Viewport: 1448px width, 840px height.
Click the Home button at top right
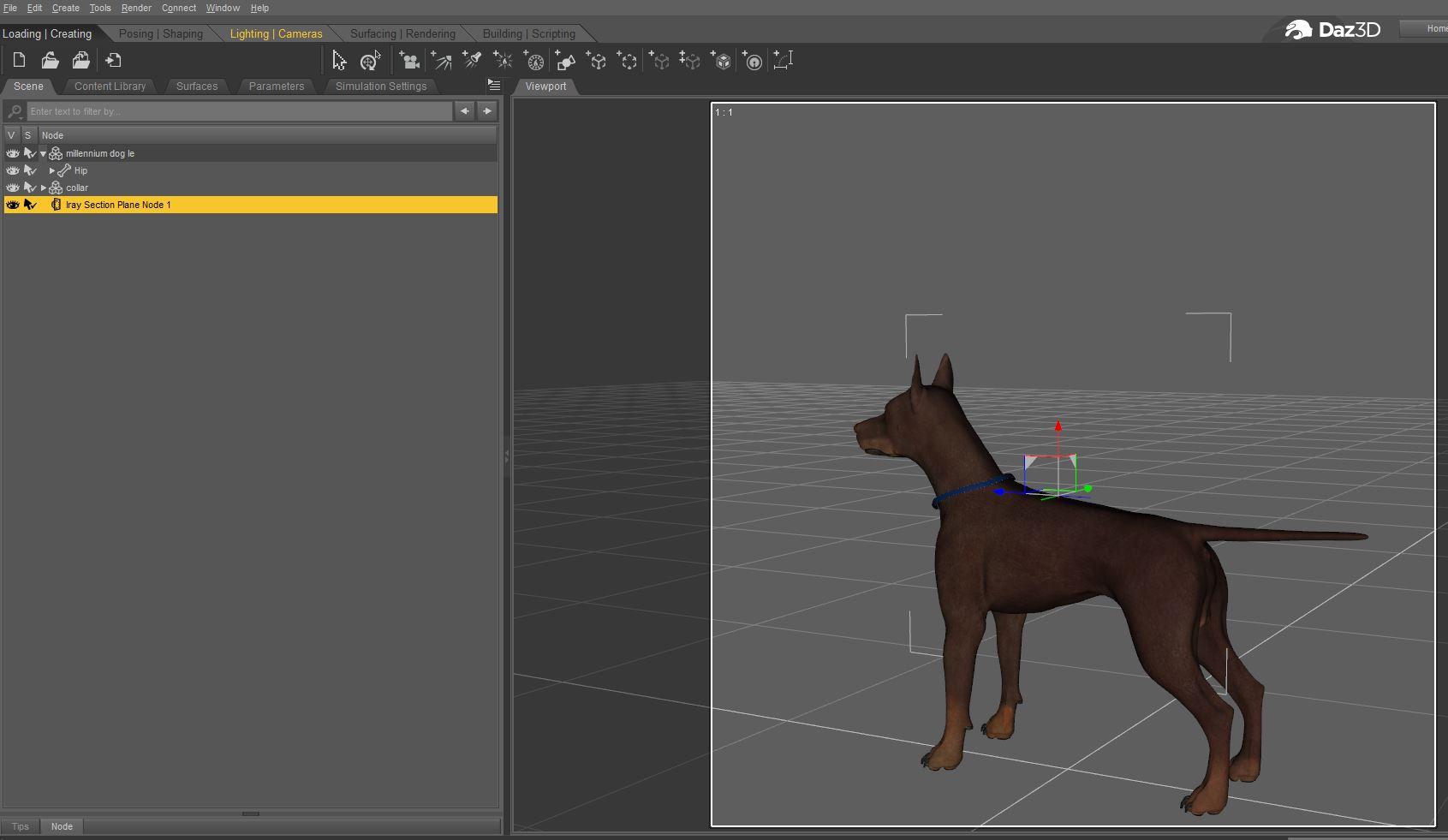(1425, 28)
